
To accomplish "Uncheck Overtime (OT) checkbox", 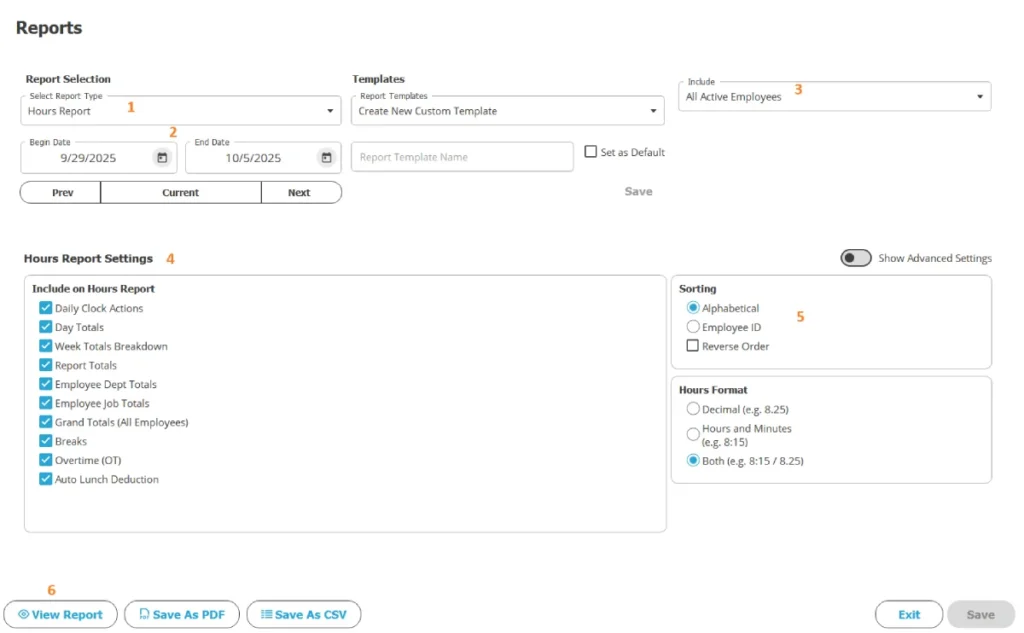I will [45, 460].
